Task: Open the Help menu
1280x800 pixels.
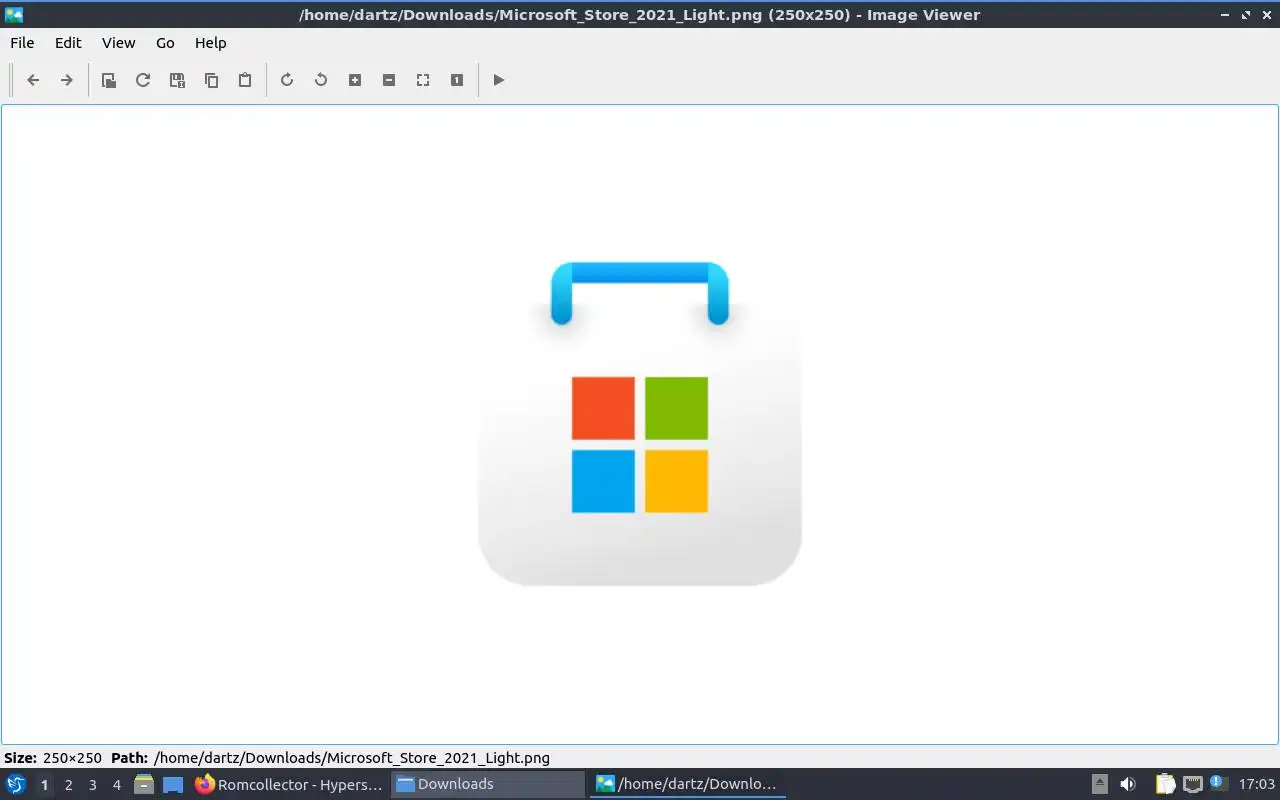Action: [210, 43]
